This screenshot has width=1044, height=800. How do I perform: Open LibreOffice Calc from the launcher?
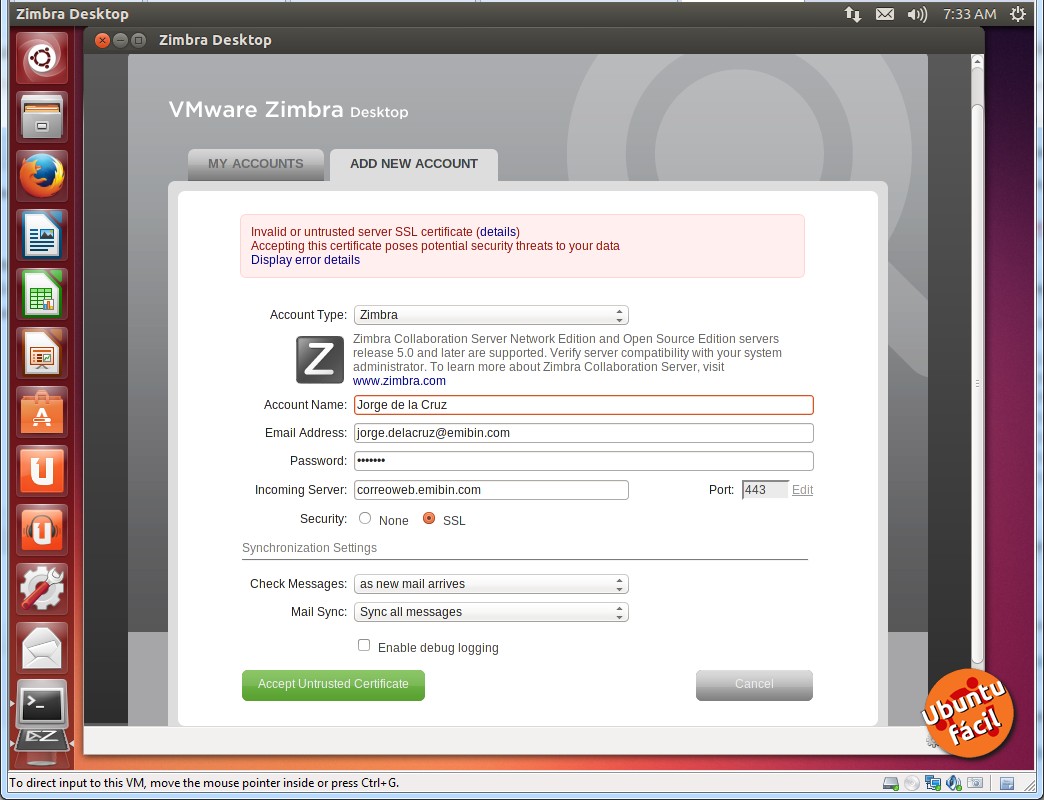42,294
